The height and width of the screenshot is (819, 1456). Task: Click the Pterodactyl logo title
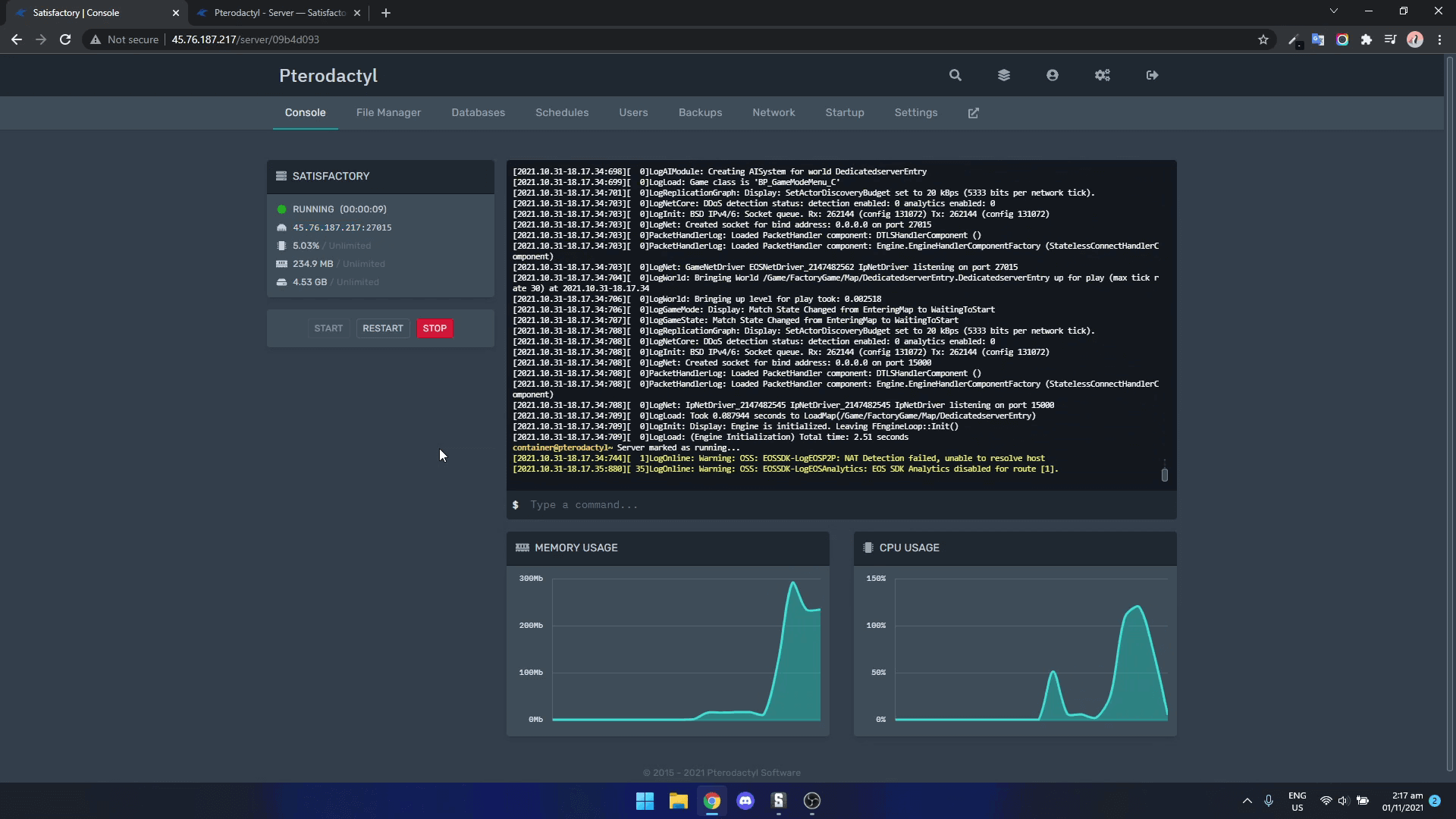[328, 76]
